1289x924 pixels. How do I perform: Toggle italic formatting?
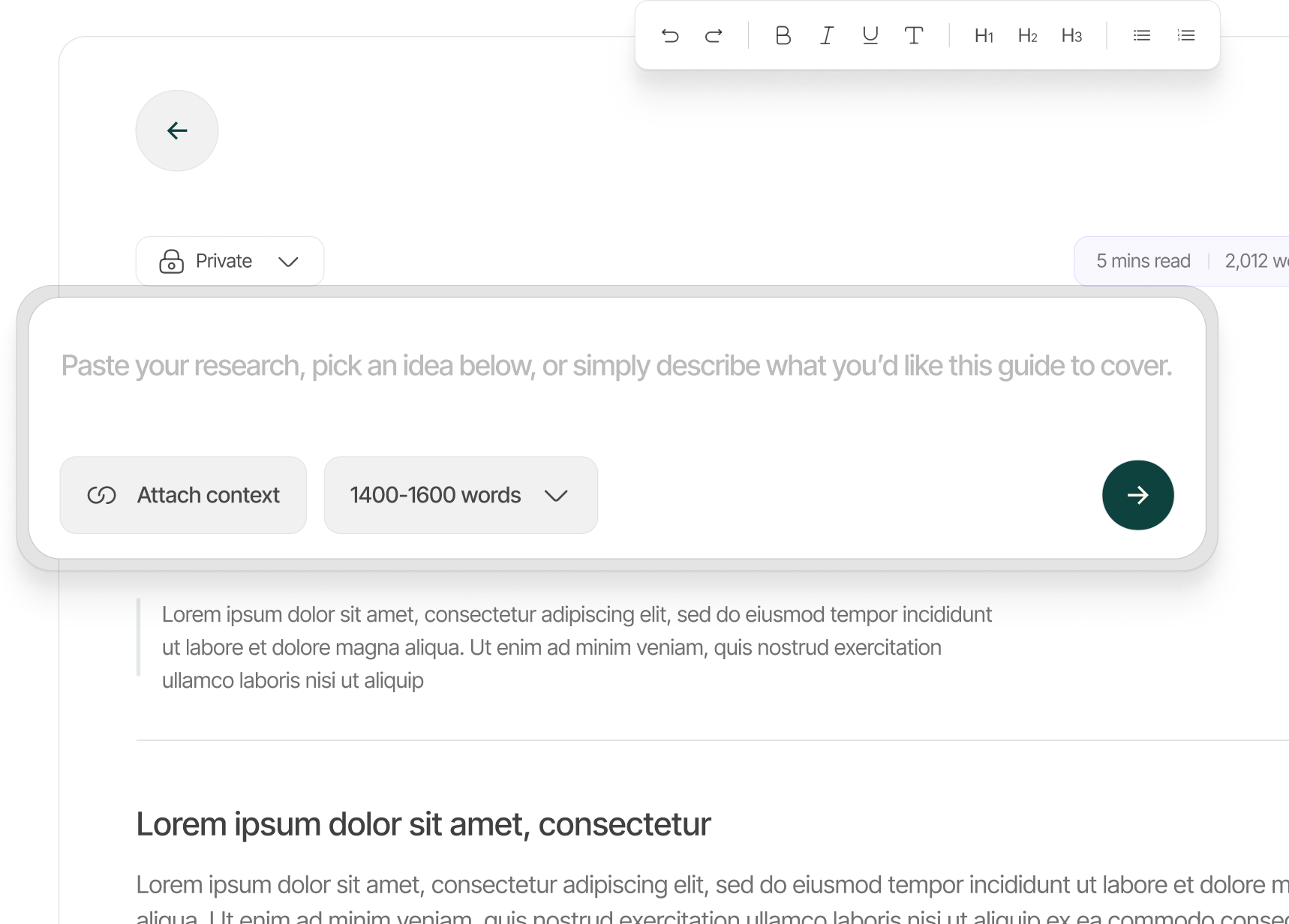pyautogui.click(x=826, y=35)
